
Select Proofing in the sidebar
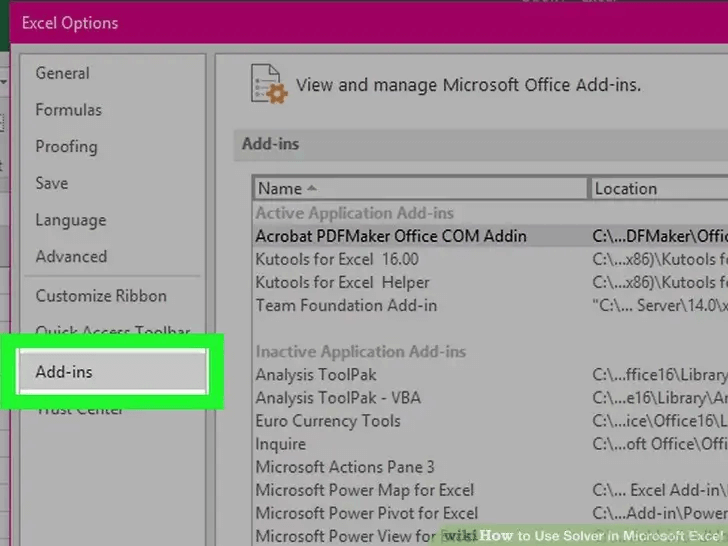pos(66,146)
